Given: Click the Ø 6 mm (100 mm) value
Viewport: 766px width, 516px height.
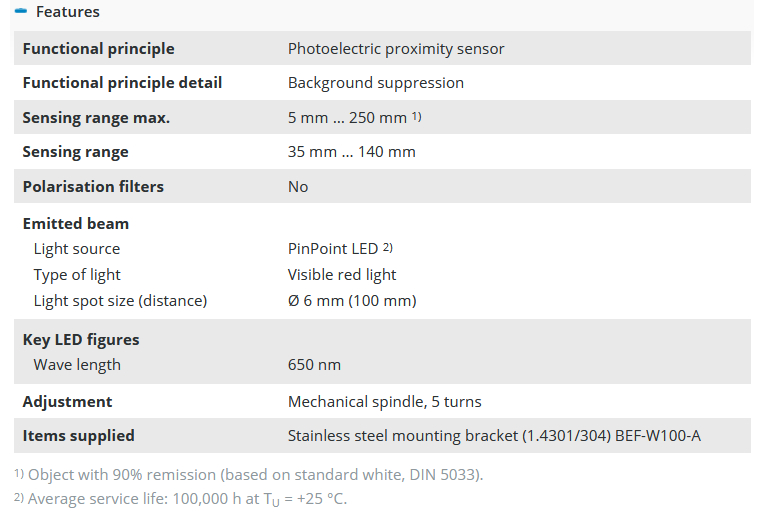Looking at the screenshot, I should [352, 301].
